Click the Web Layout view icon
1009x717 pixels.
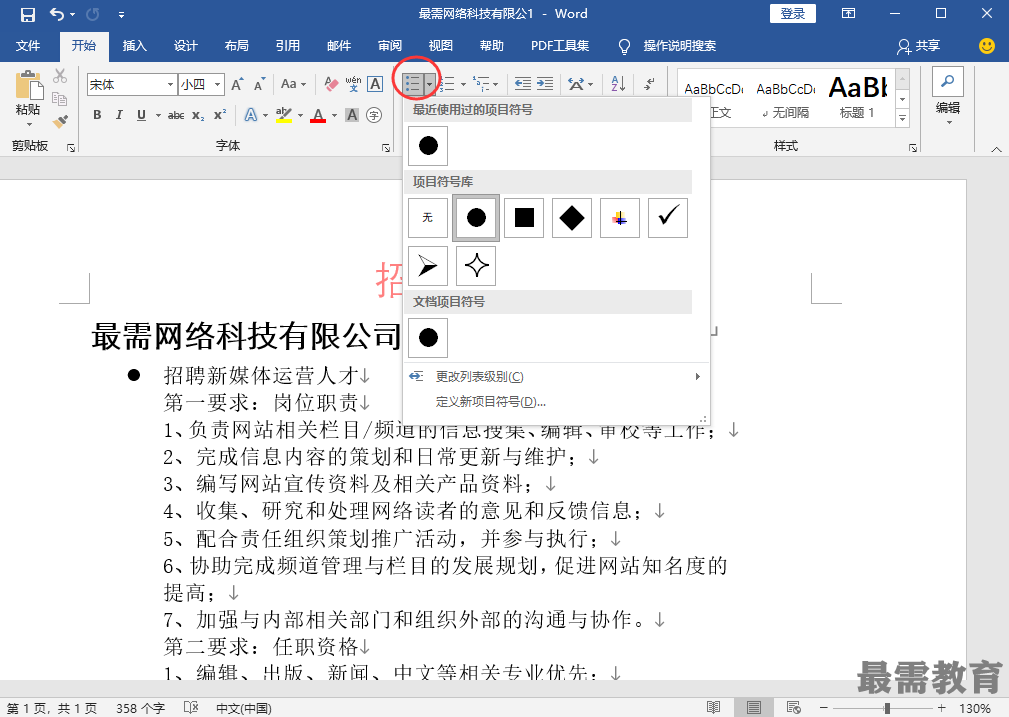coord(793,707)
